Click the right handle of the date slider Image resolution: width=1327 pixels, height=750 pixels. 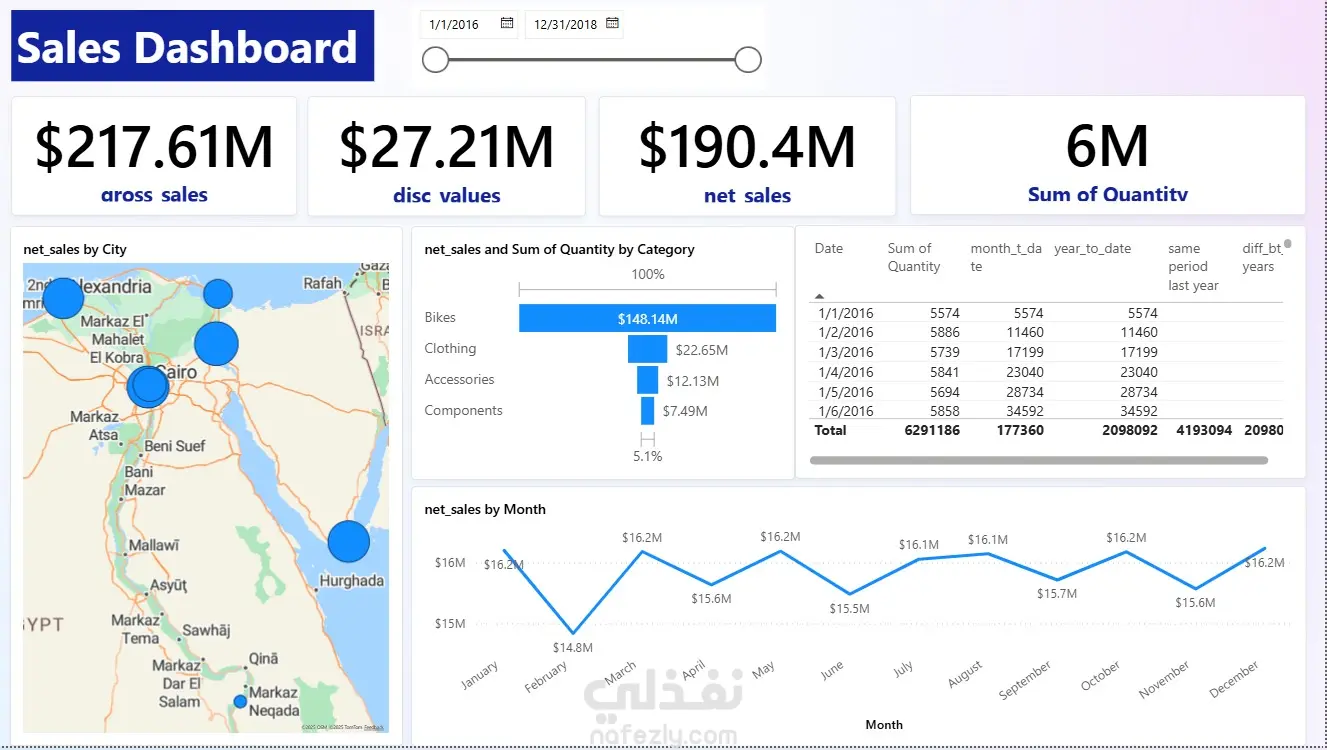tap(748, 60)
